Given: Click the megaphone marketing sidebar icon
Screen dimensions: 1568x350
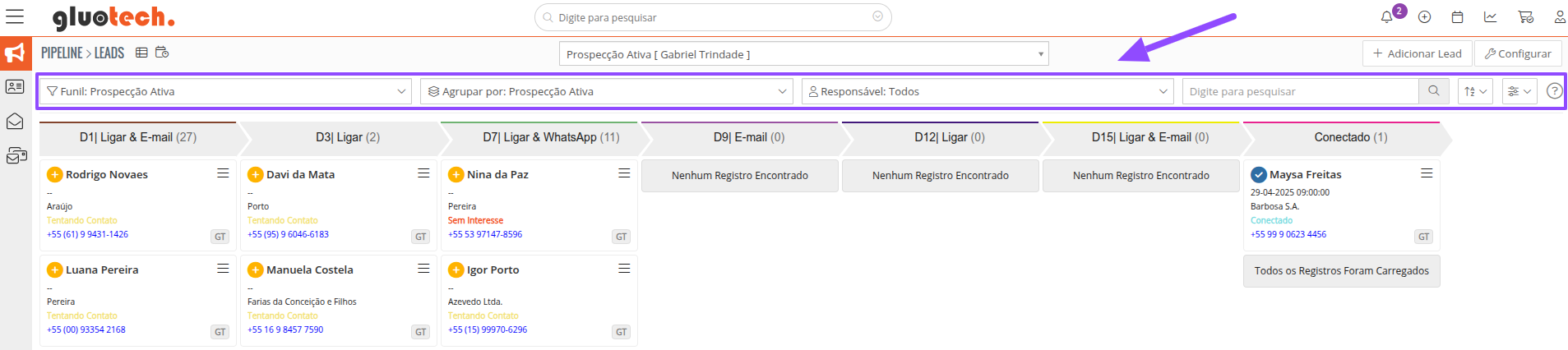Looking at the screenshot, I should [x=16, y=53].
